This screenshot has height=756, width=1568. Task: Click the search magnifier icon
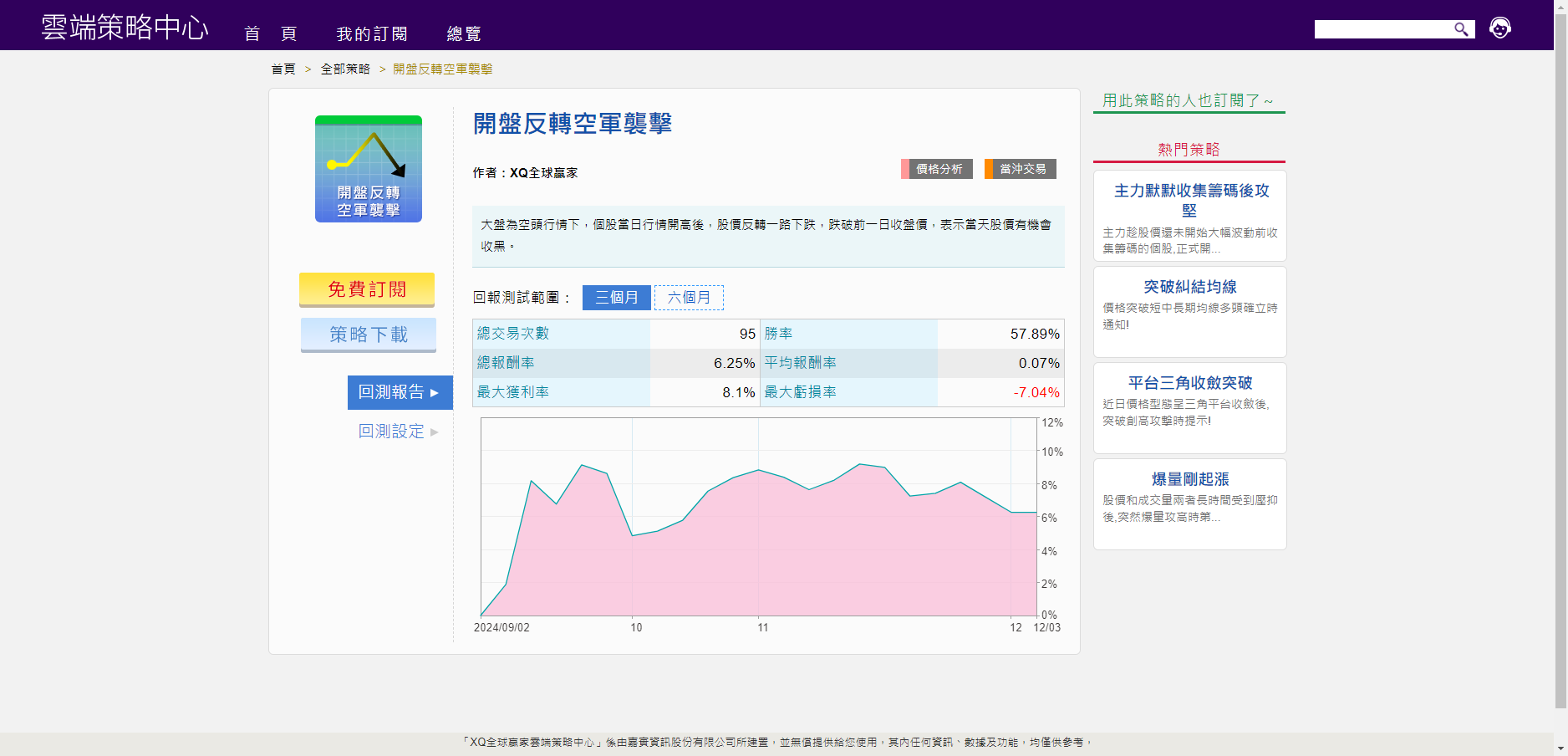tap(1461, 29)
